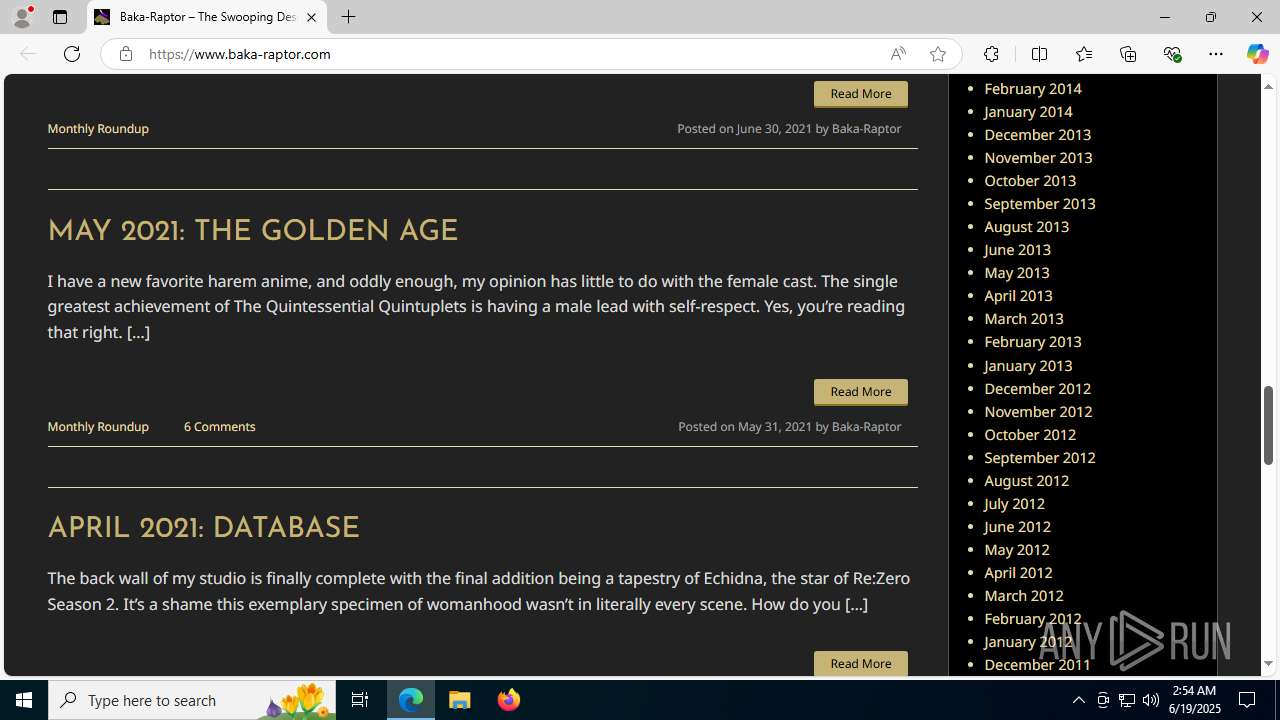1280x720 pixels.
Task: Click the address bar URL field
Action: [512, 54]
